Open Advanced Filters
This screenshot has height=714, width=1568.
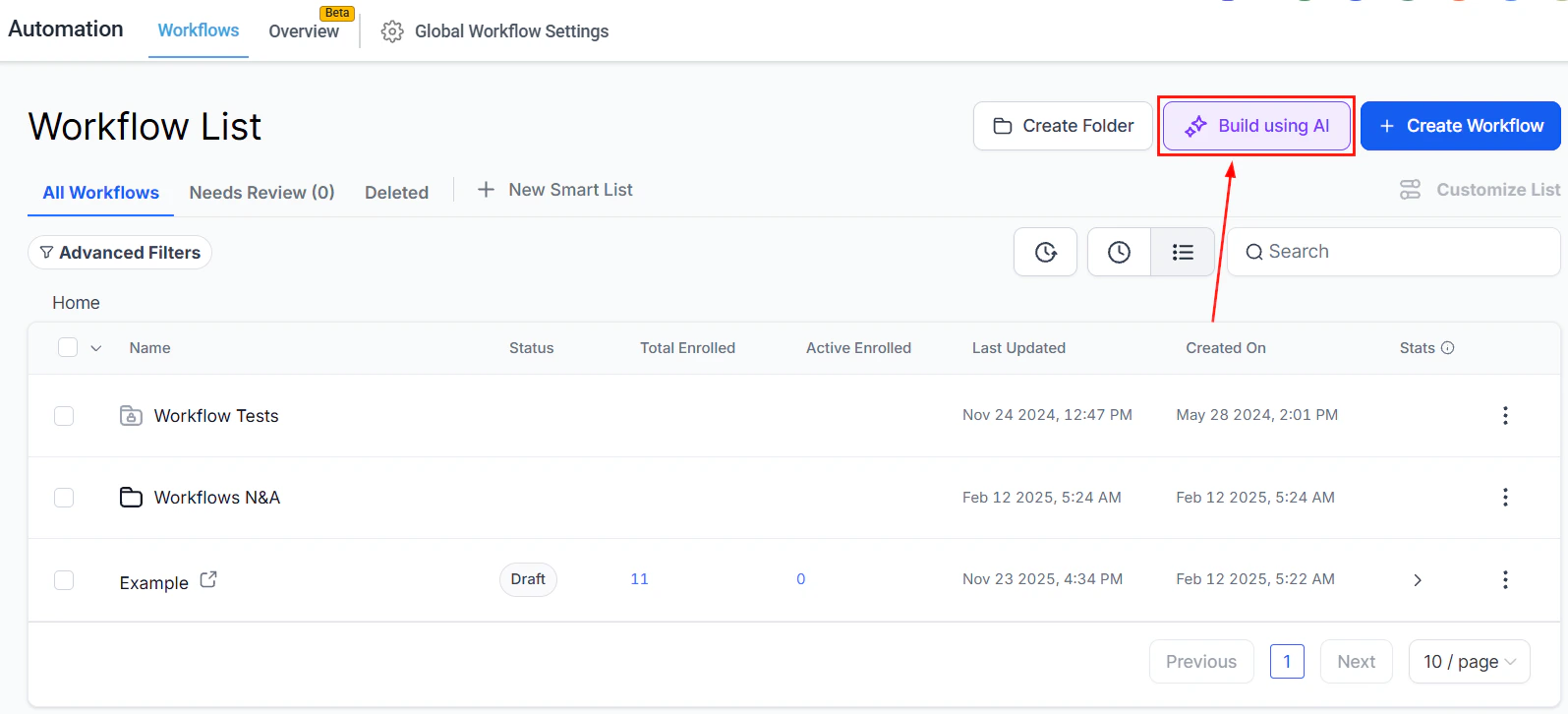point(120,253)
